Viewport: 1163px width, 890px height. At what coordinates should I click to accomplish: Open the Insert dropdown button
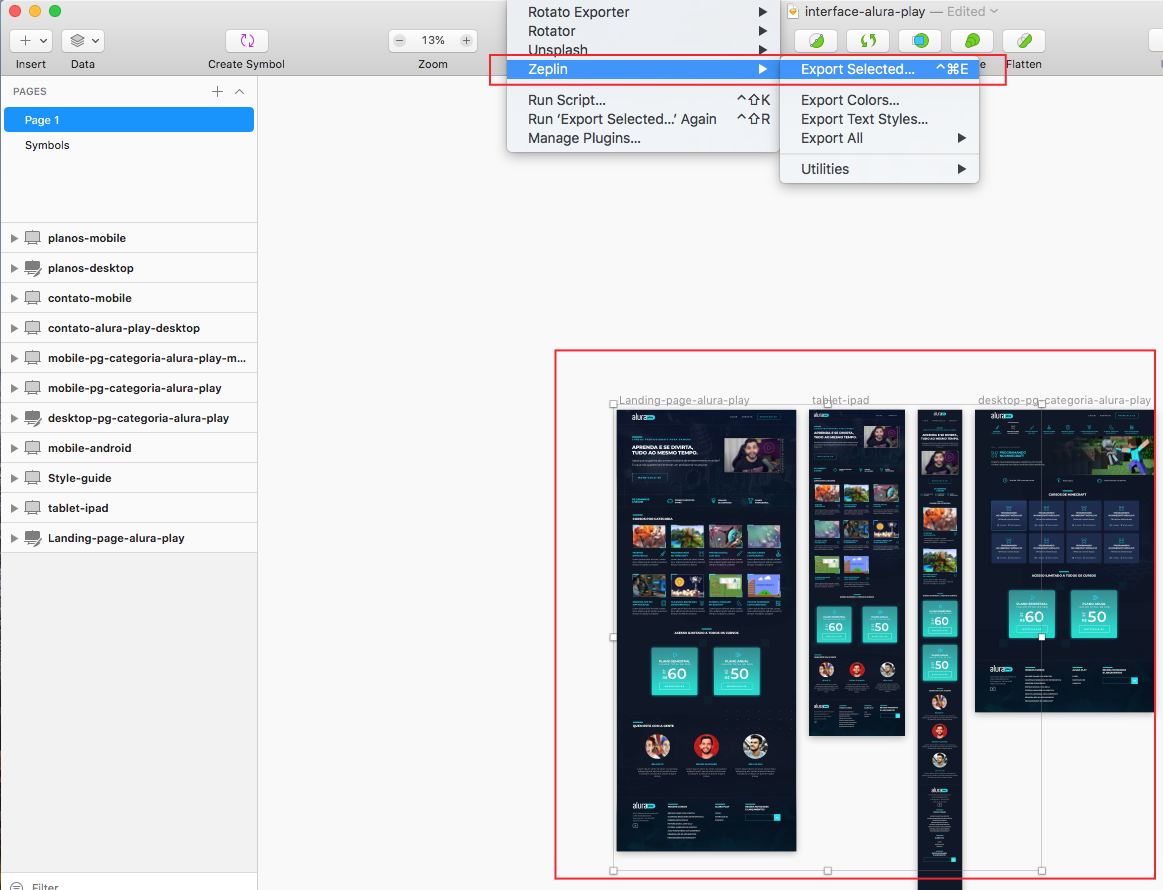pyautogui.click(x=30, y=40)
